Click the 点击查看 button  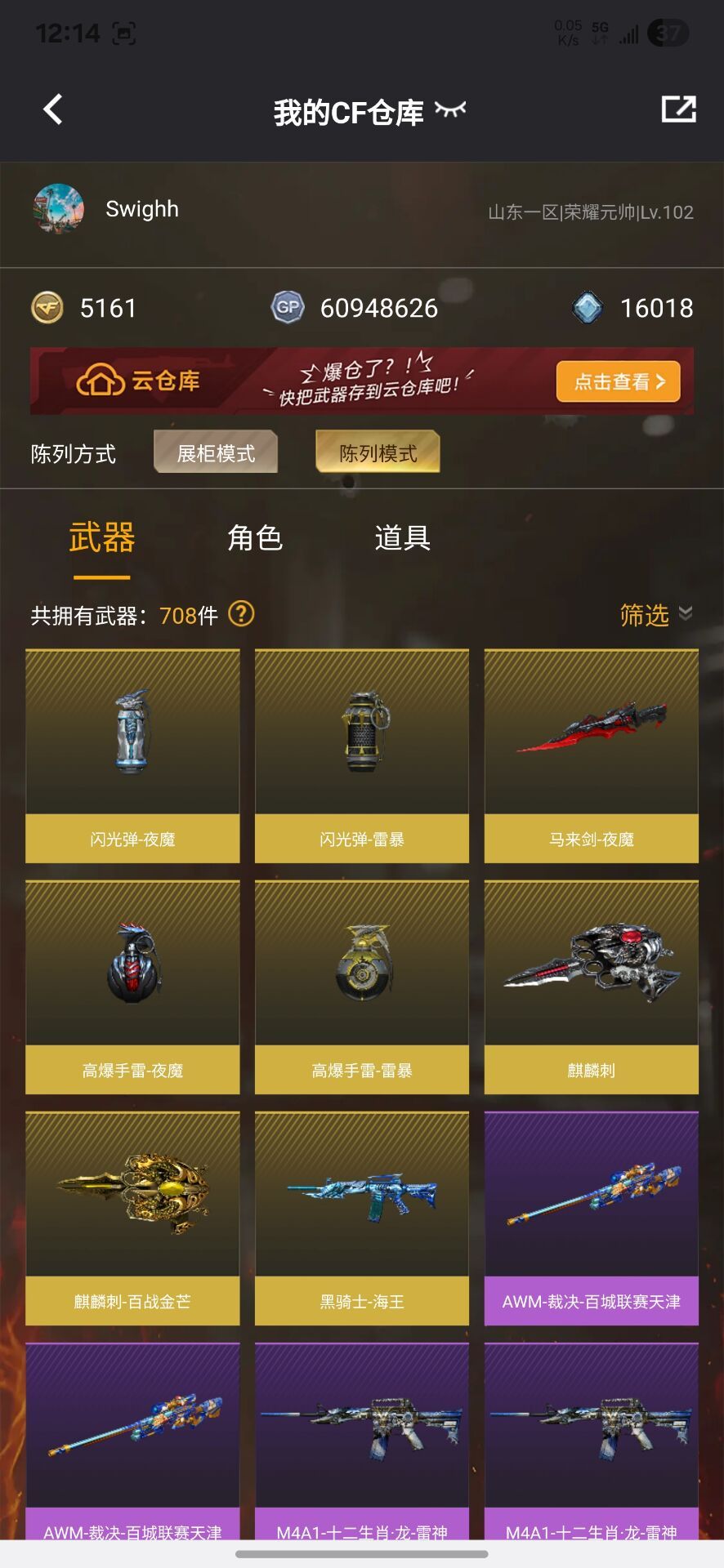point(619,381)
